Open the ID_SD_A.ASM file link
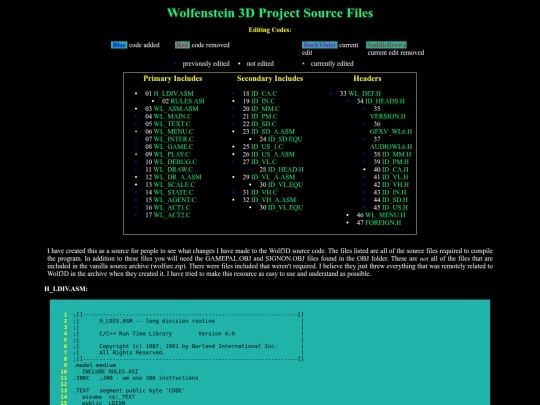Viewport: 540px width, 405px height. 273,132
